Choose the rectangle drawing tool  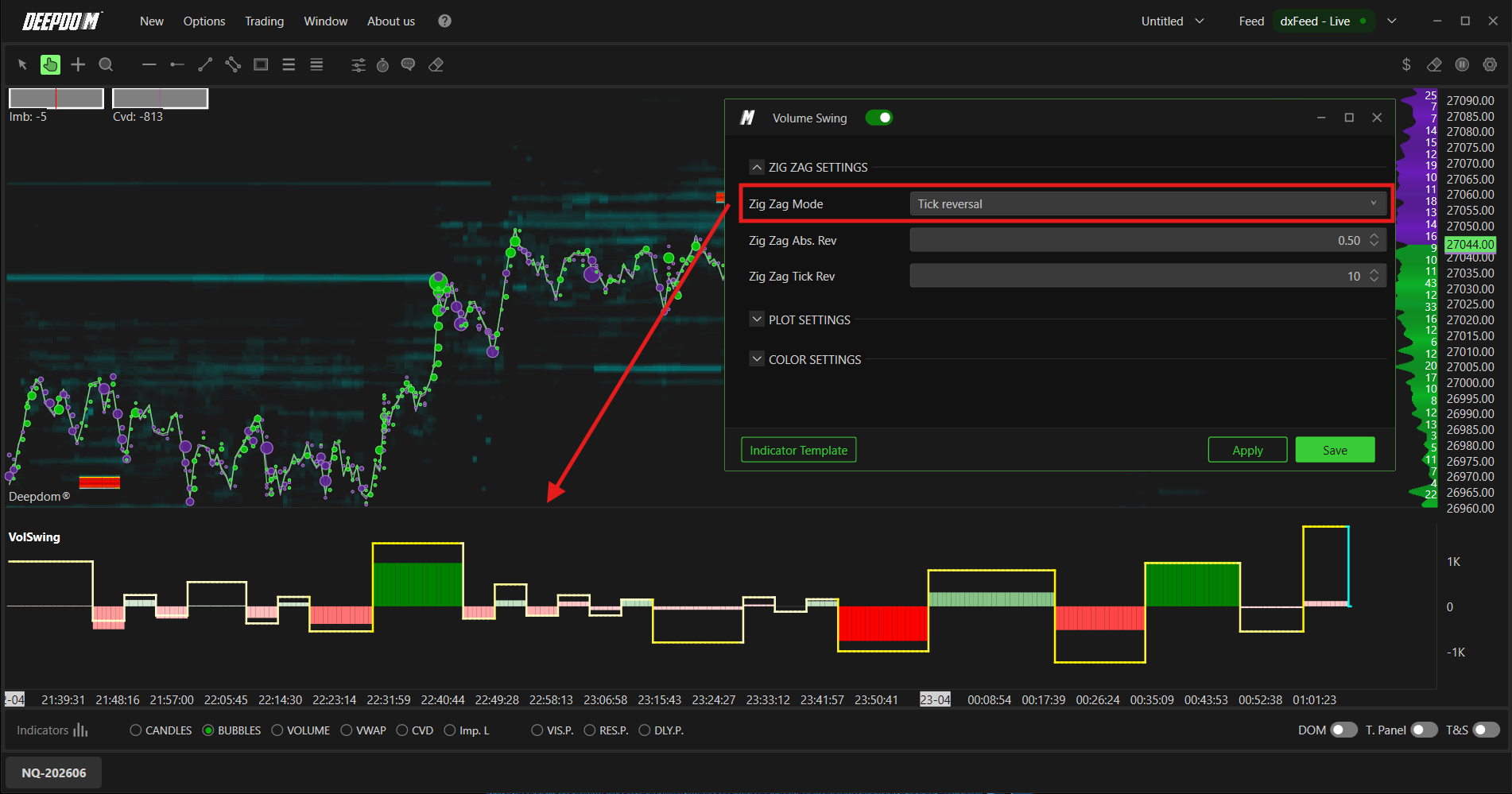261,64
